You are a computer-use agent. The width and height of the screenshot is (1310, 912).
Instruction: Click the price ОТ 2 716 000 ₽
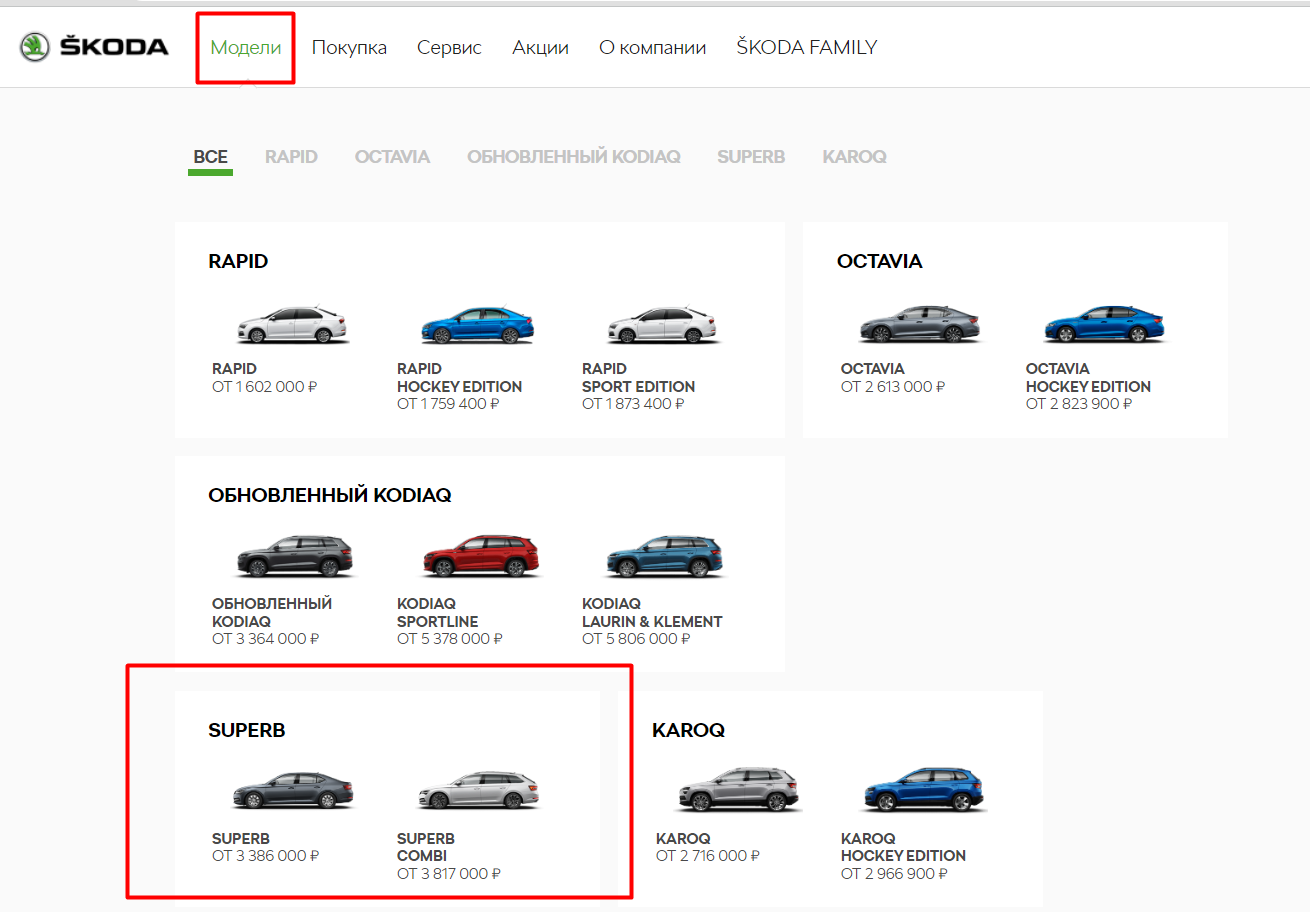point(708,856)
